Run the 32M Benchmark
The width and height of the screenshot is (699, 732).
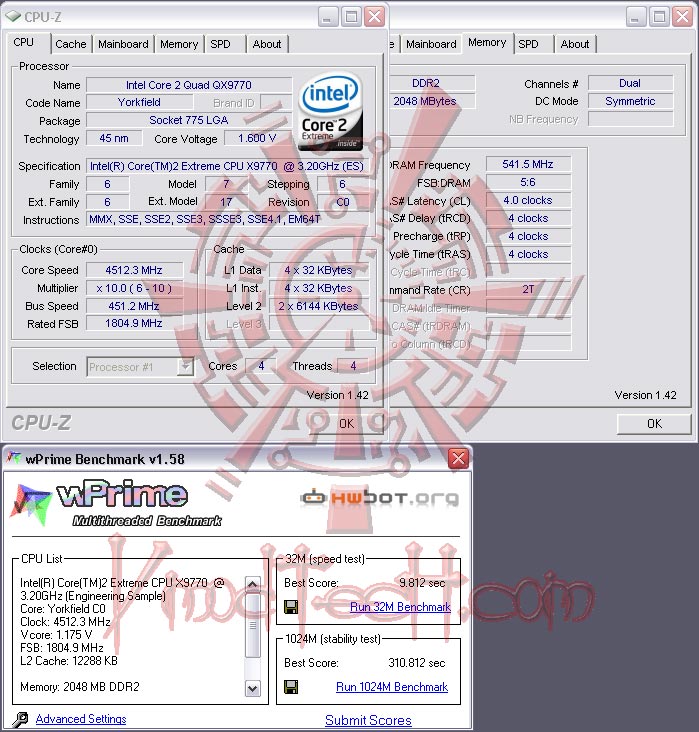[400, 607]
